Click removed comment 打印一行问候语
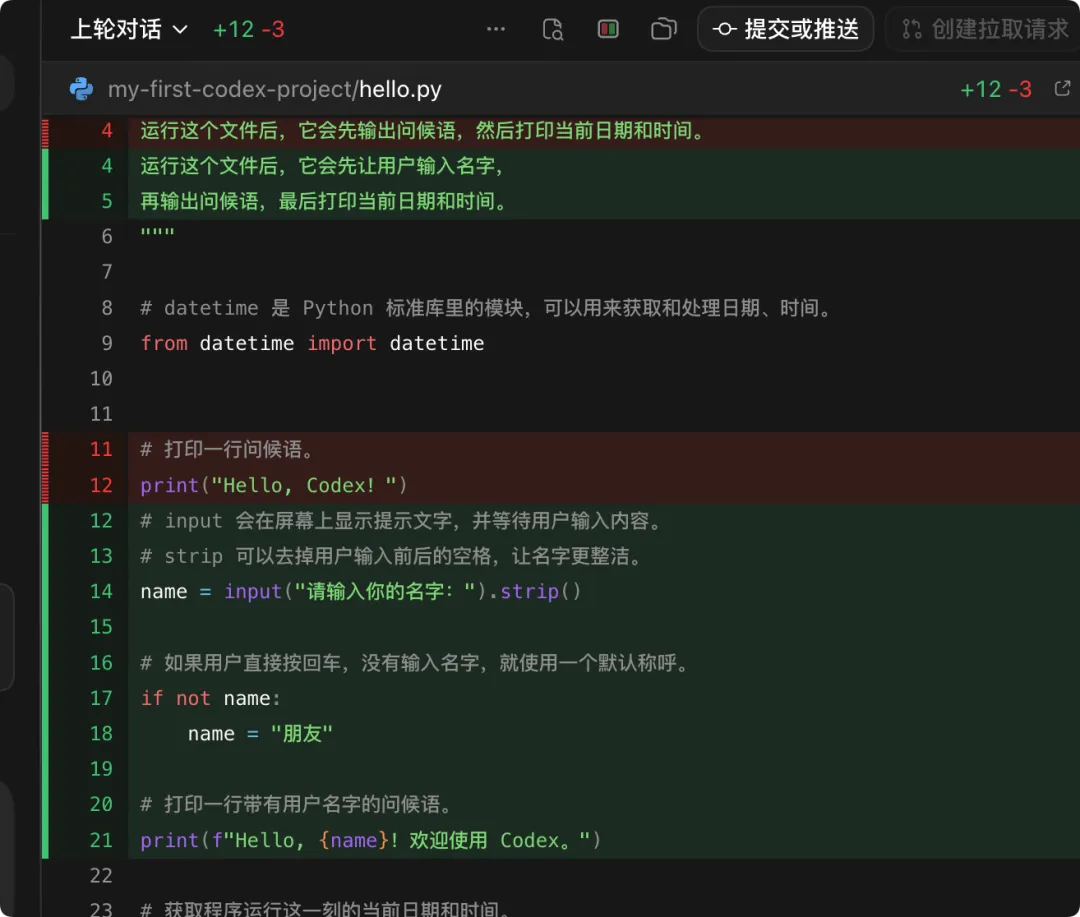Image resolution: width=1080 pixels, height=917 pixels. (229, 450)
